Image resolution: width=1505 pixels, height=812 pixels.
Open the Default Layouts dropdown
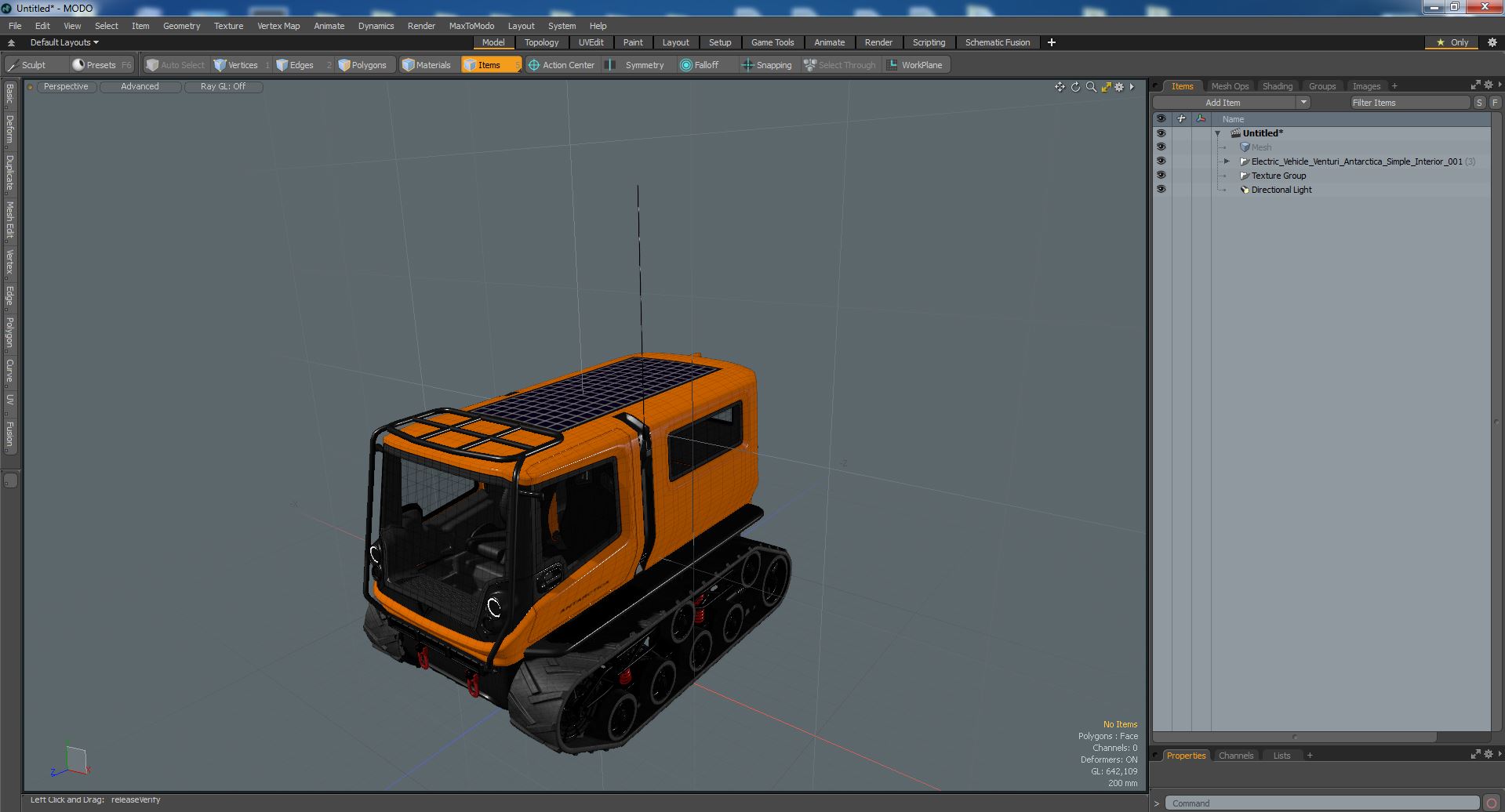(64, 42)
